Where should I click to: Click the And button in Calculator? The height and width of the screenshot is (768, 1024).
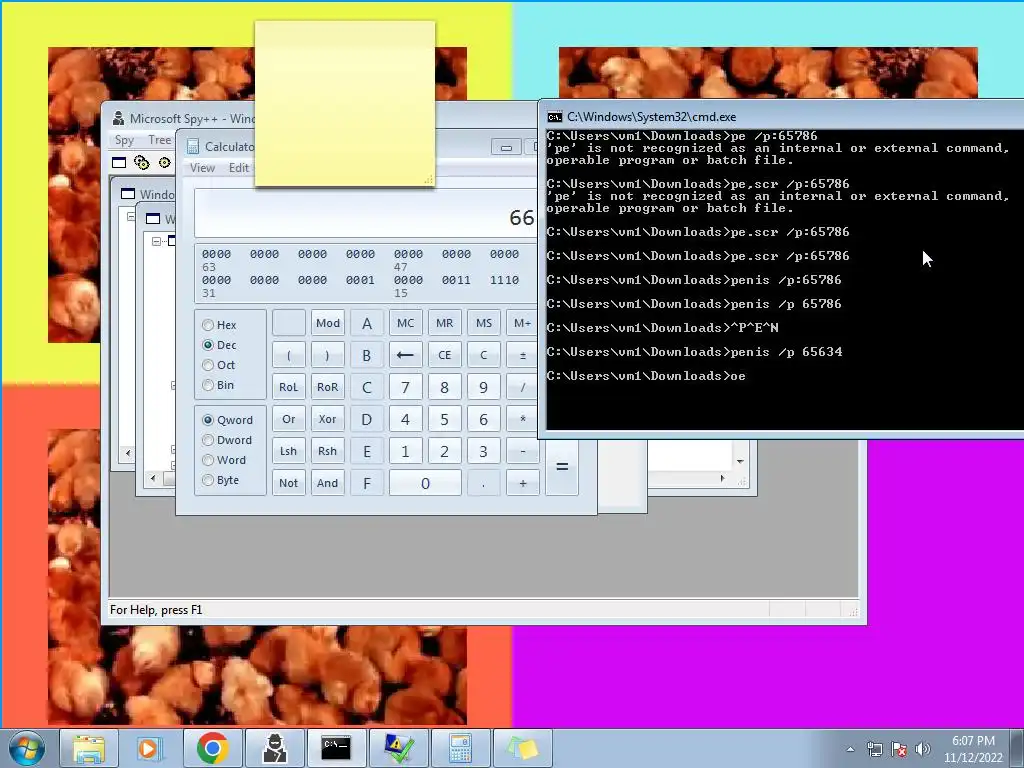(328, 483)
